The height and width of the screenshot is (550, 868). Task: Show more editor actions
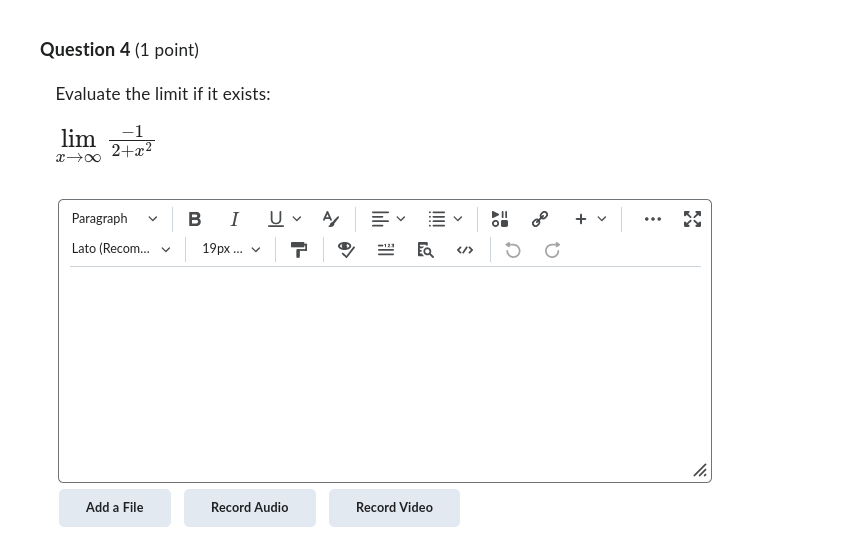point(653,219)
